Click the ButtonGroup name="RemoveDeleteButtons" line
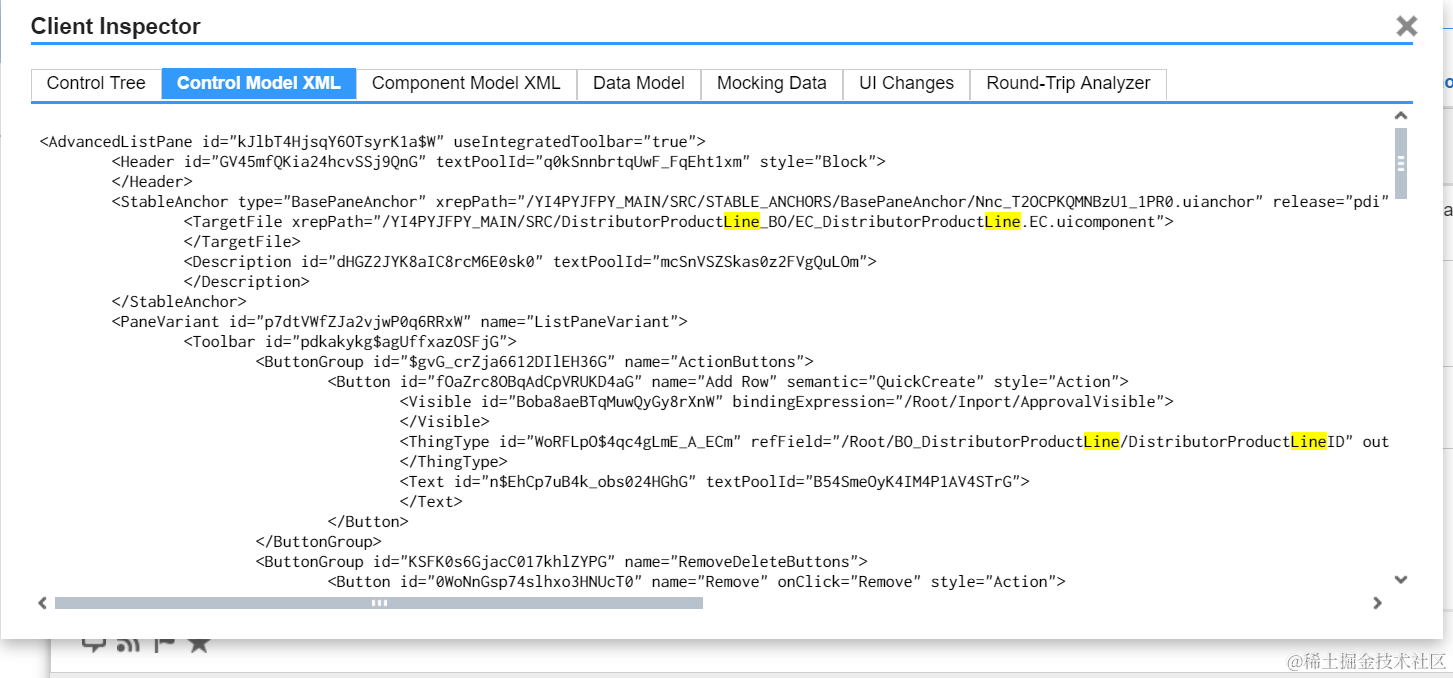 tap(562, 562)
